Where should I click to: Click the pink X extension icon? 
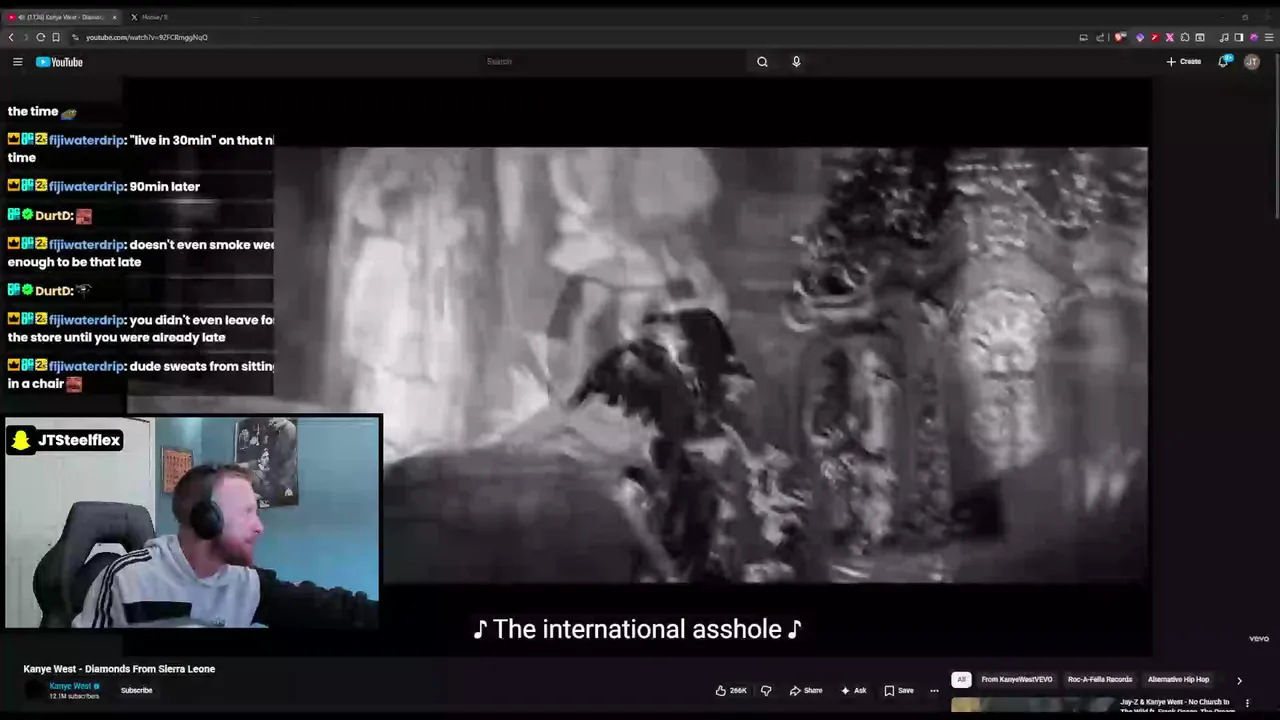coord(1170,37)
